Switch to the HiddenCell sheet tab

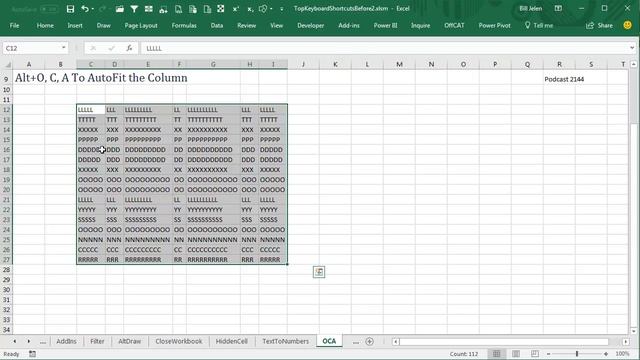point(231,341)
